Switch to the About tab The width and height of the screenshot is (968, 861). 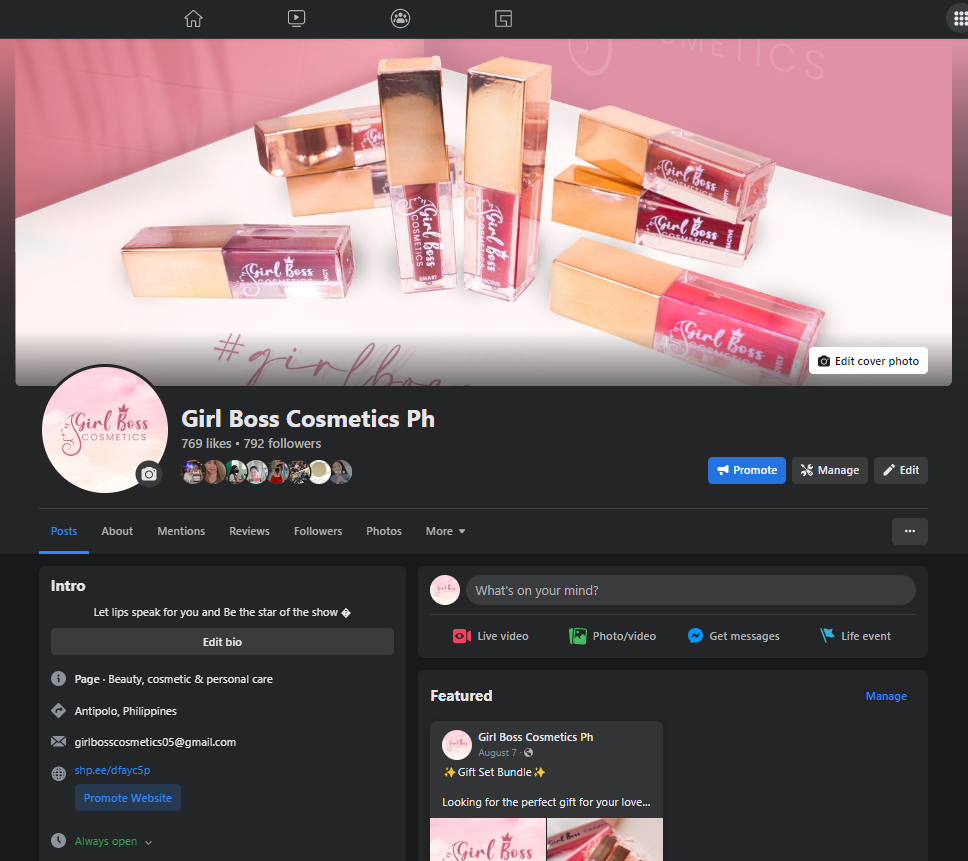click(117, 531)
